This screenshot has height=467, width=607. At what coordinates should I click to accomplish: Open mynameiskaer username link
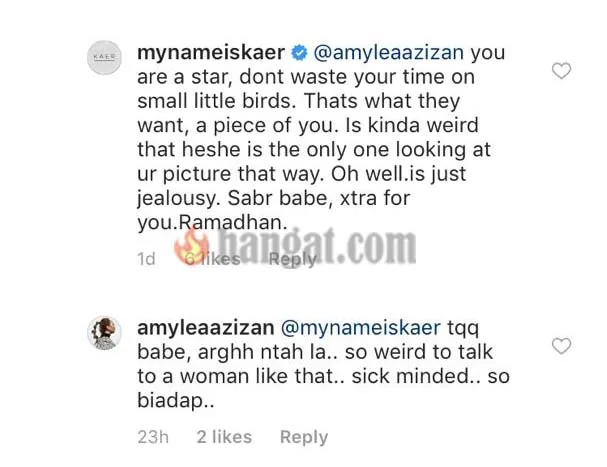(x=211, y=53)
